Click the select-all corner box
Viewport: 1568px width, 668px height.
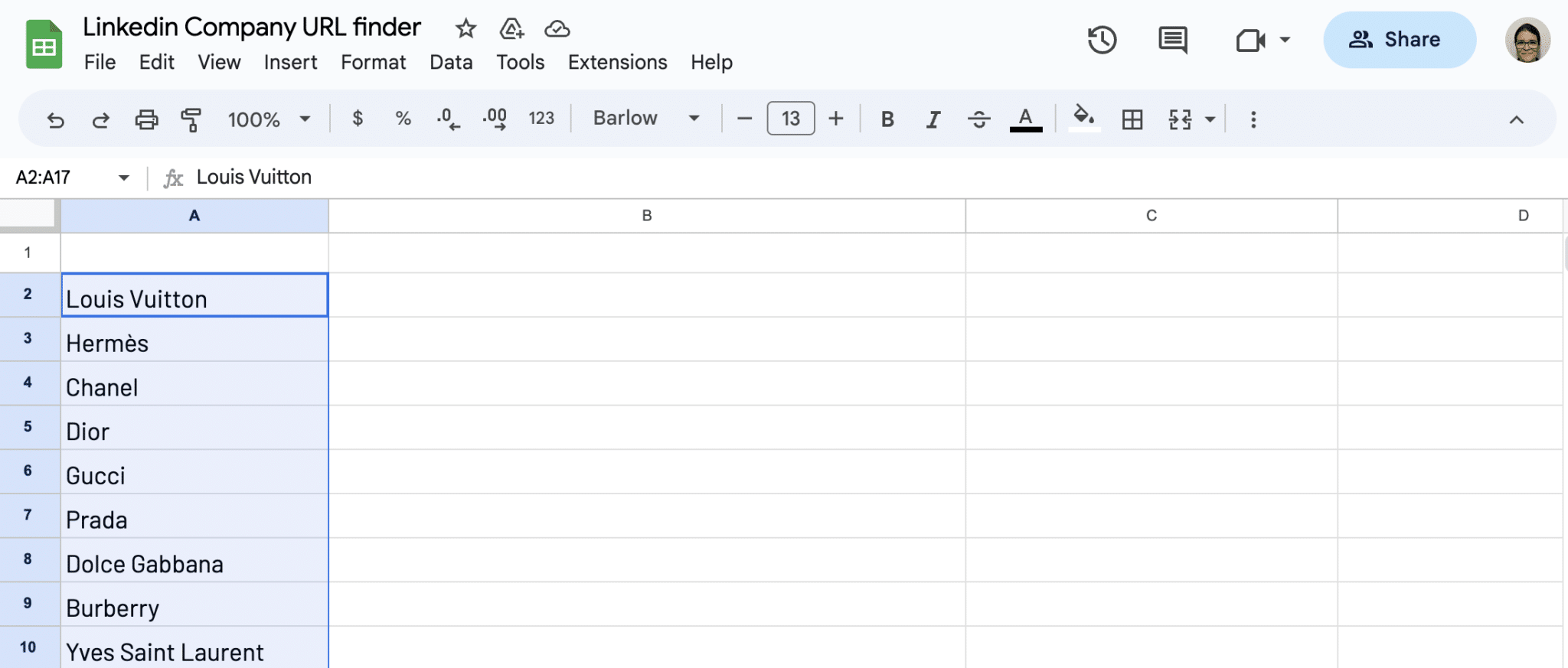pos(30,215)
